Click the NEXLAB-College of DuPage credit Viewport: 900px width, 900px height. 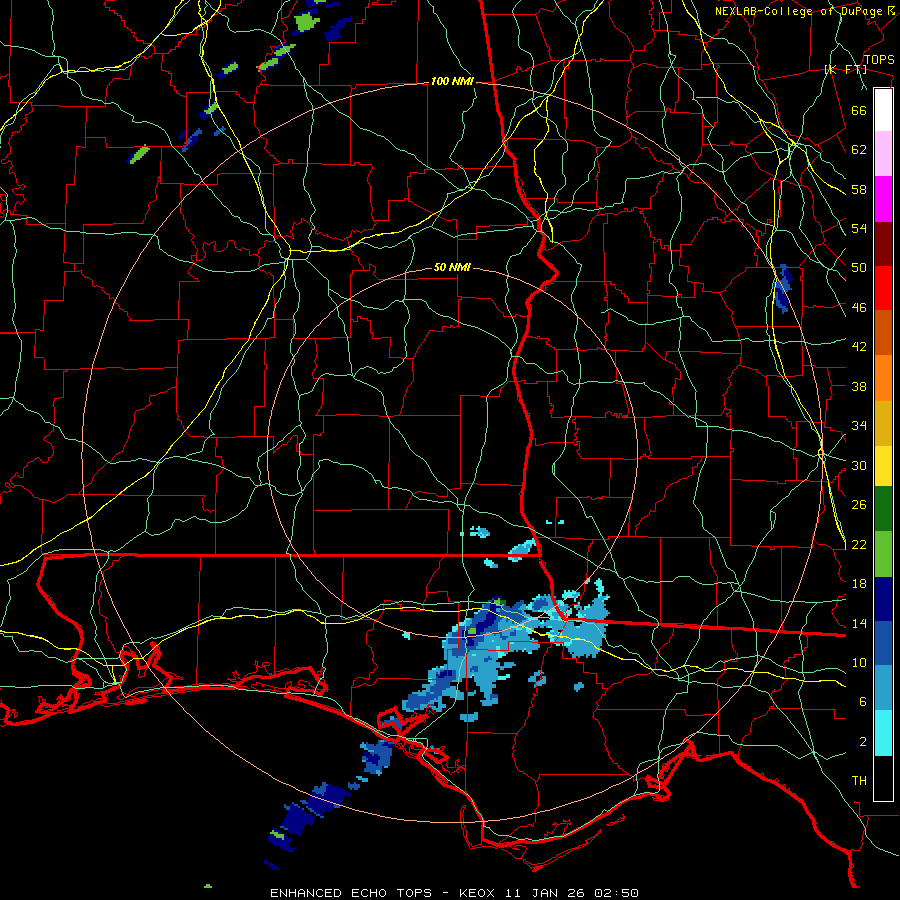805,11
